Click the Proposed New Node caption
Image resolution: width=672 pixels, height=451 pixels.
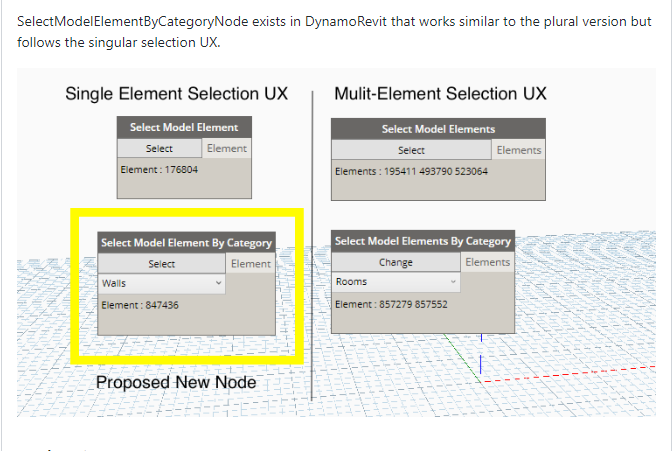[x=176, y=382]
